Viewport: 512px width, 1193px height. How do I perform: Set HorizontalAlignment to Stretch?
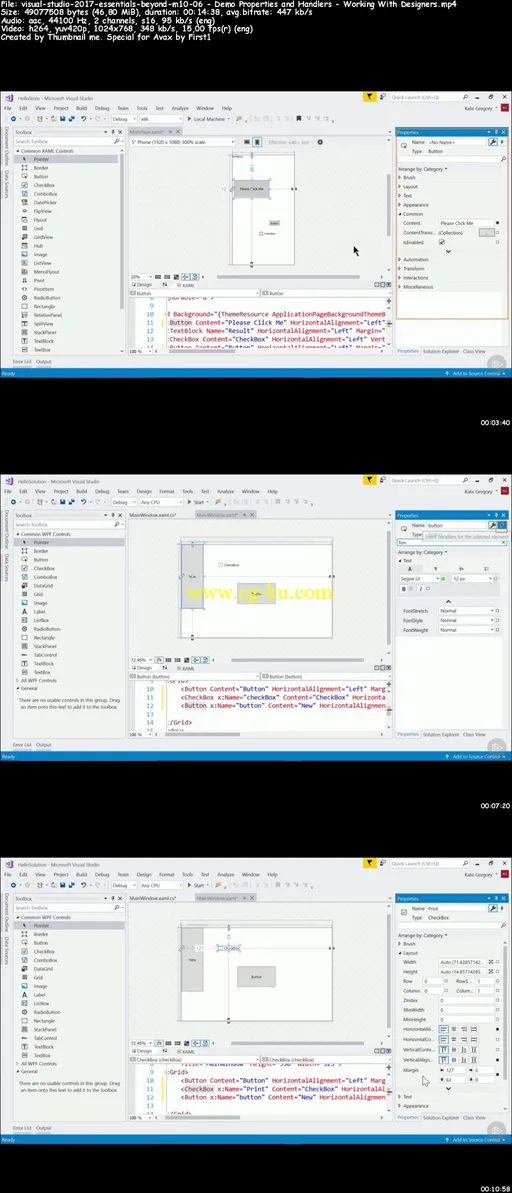pos(475,1029)
